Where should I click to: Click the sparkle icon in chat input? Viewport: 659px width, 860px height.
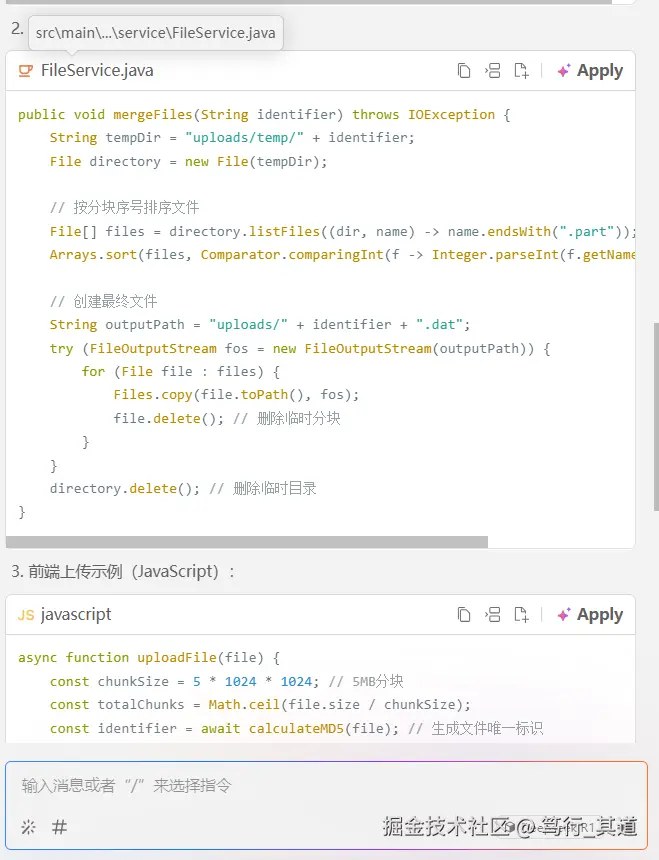(x=28, y=827)
